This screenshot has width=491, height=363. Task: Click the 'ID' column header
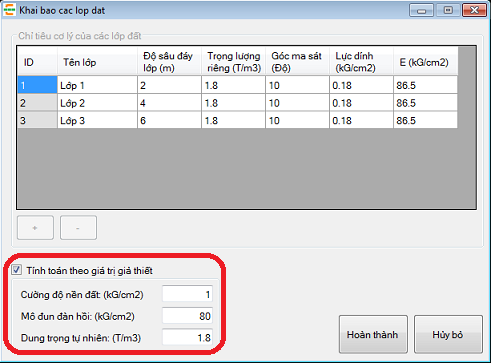[x=37, y=61]
